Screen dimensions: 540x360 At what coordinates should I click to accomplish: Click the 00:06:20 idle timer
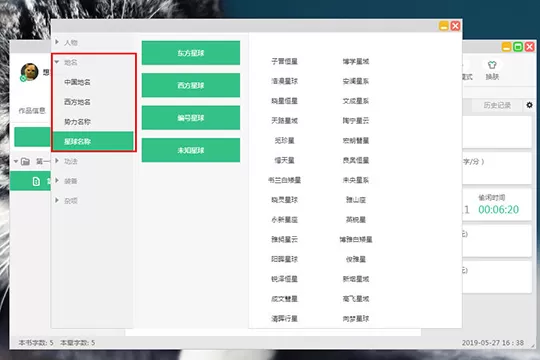[498, 209]
